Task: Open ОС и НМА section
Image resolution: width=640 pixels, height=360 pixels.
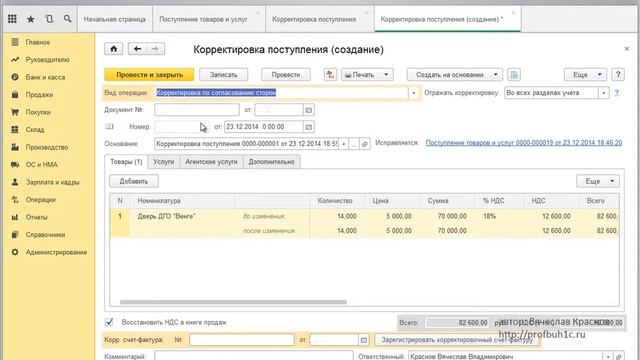Action: 41,165
